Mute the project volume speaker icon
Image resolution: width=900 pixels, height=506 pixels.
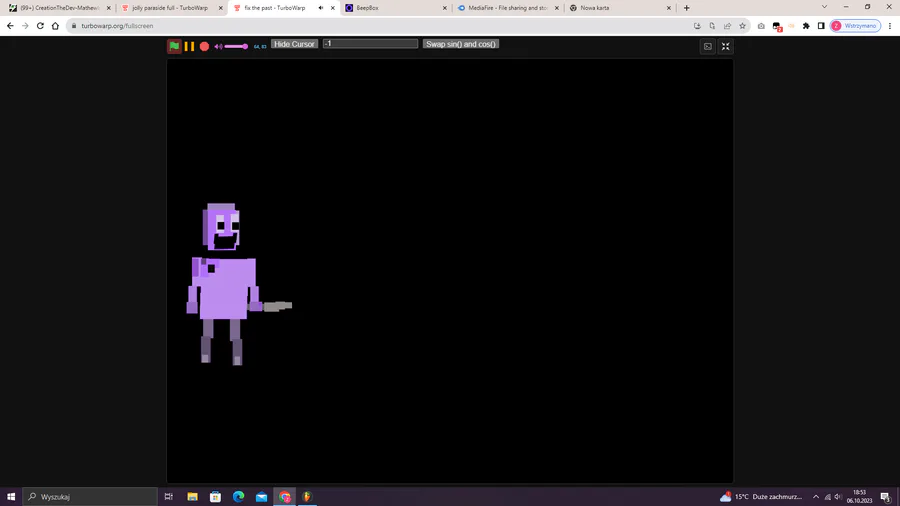point(218,46)
